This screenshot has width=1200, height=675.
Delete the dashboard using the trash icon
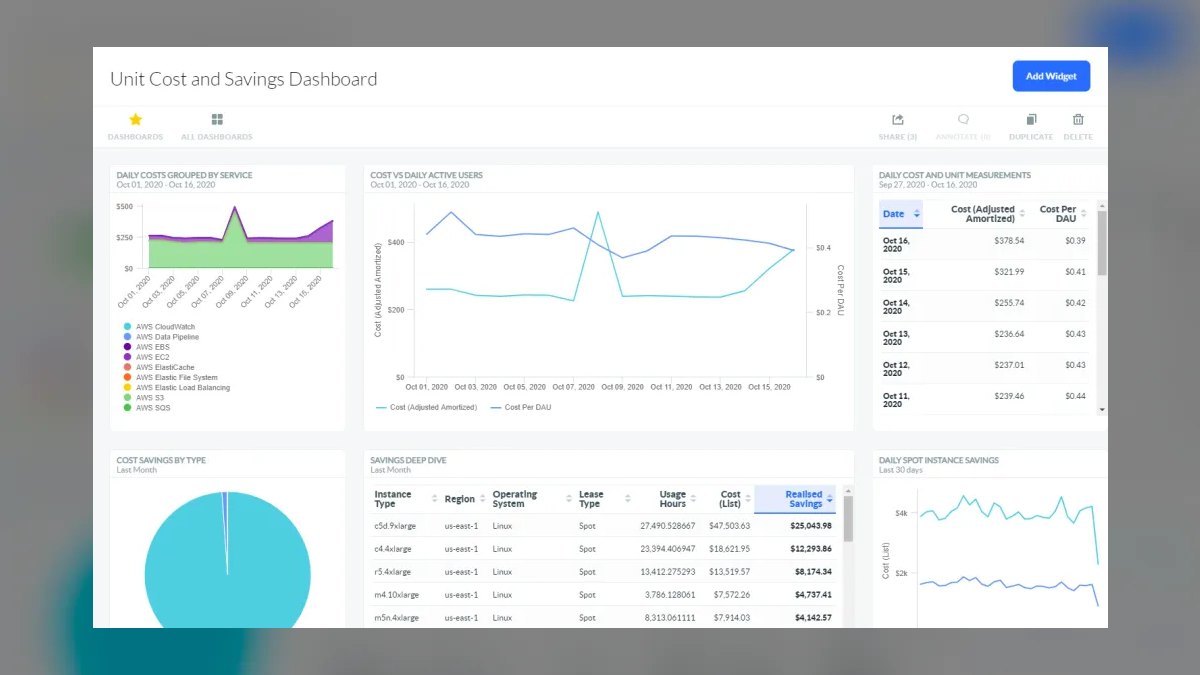[x=1078, y=119]
